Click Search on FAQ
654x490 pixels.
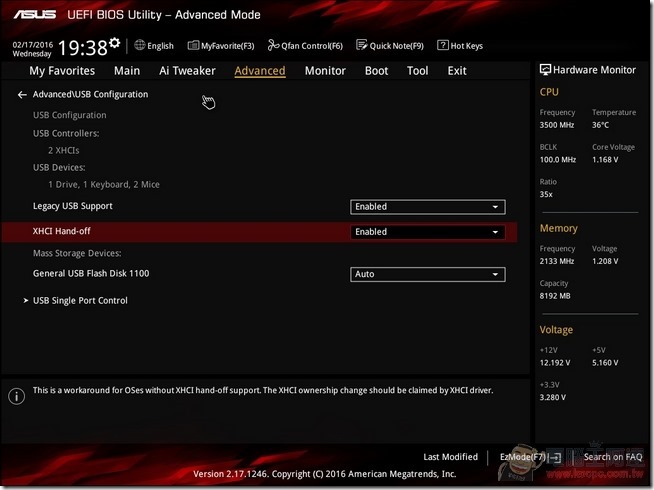(x=613, y=457)
